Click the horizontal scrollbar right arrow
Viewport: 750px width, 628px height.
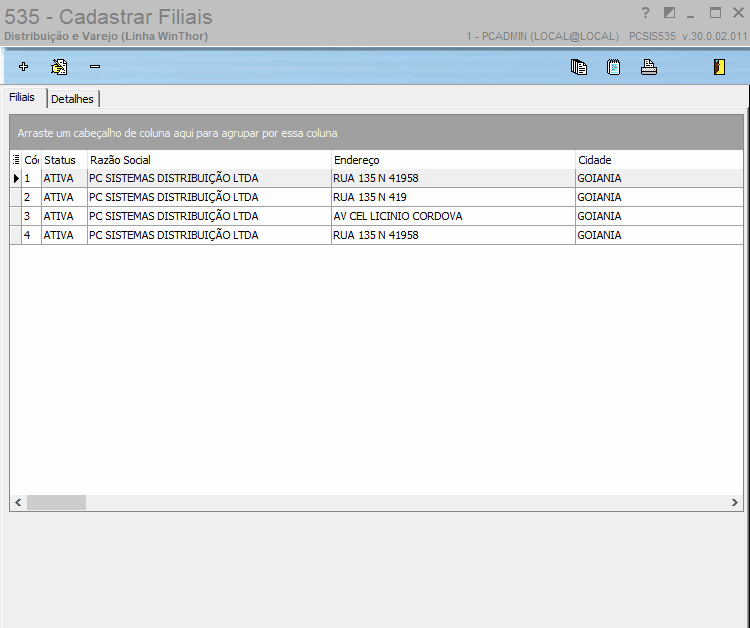735,502
